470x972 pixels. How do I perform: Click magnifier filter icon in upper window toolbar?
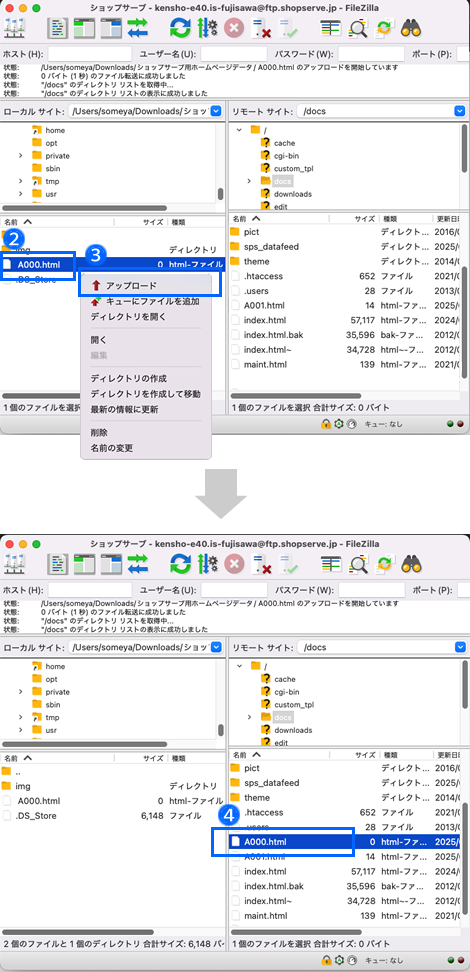click(358, 27)
